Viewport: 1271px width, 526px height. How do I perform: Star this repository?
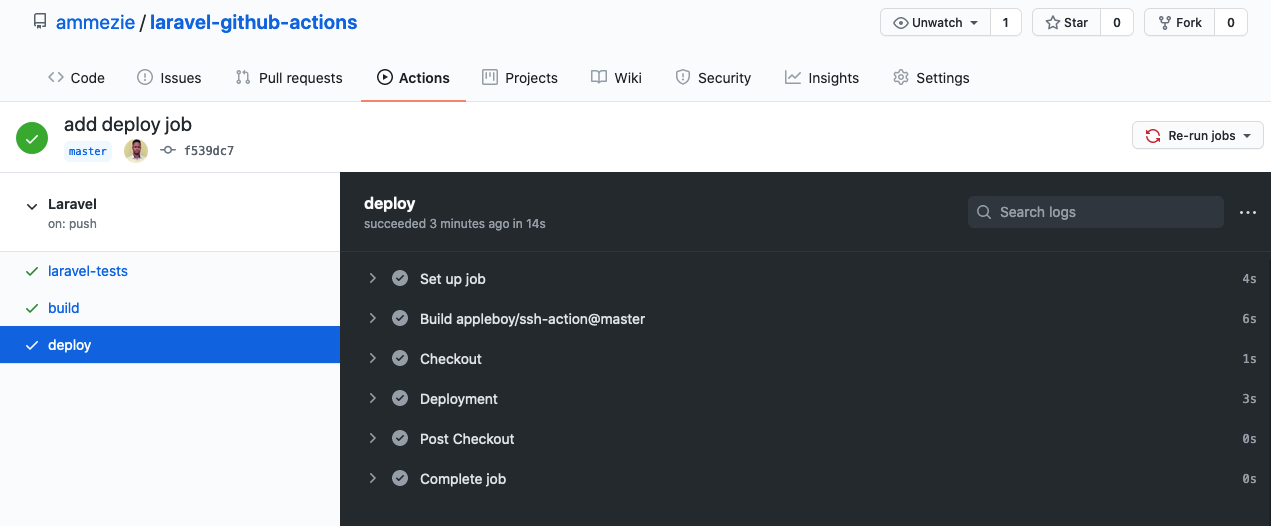[1066, 22]
